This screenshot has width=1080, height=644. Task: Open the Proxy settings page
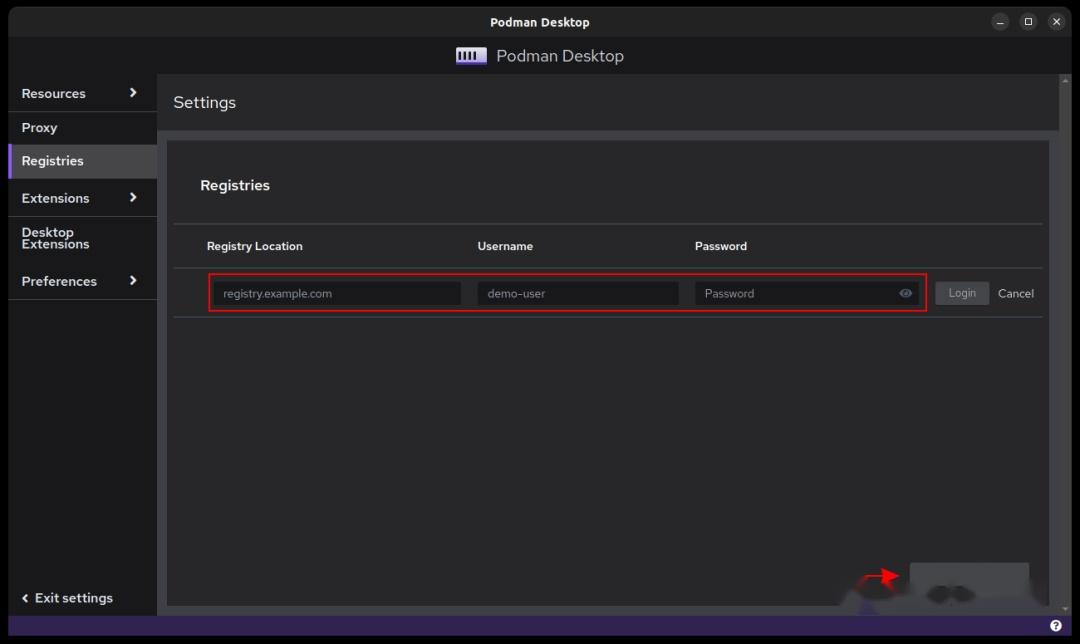(40, 127)
